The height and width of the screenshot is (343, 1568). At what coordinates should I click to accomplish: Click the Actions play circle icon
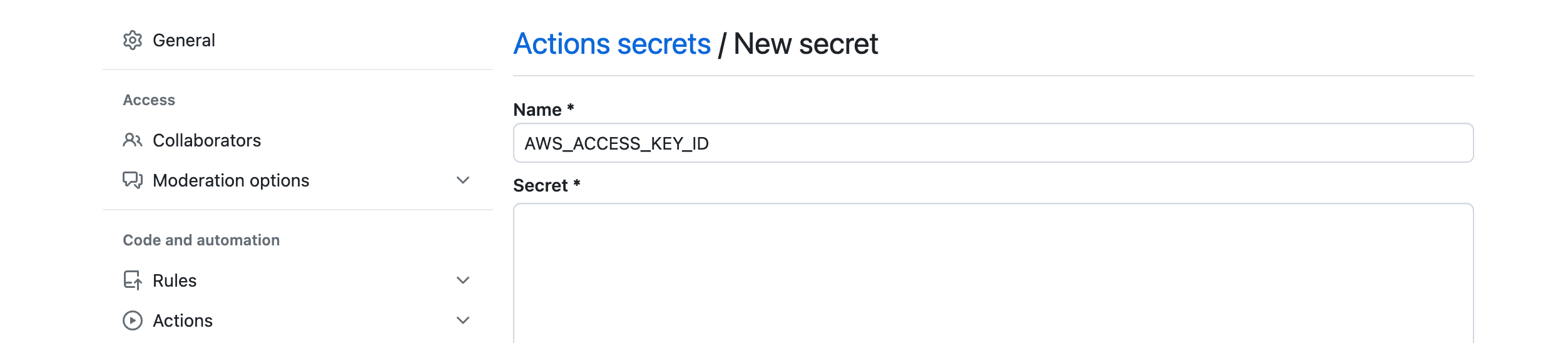pos(133,320)
